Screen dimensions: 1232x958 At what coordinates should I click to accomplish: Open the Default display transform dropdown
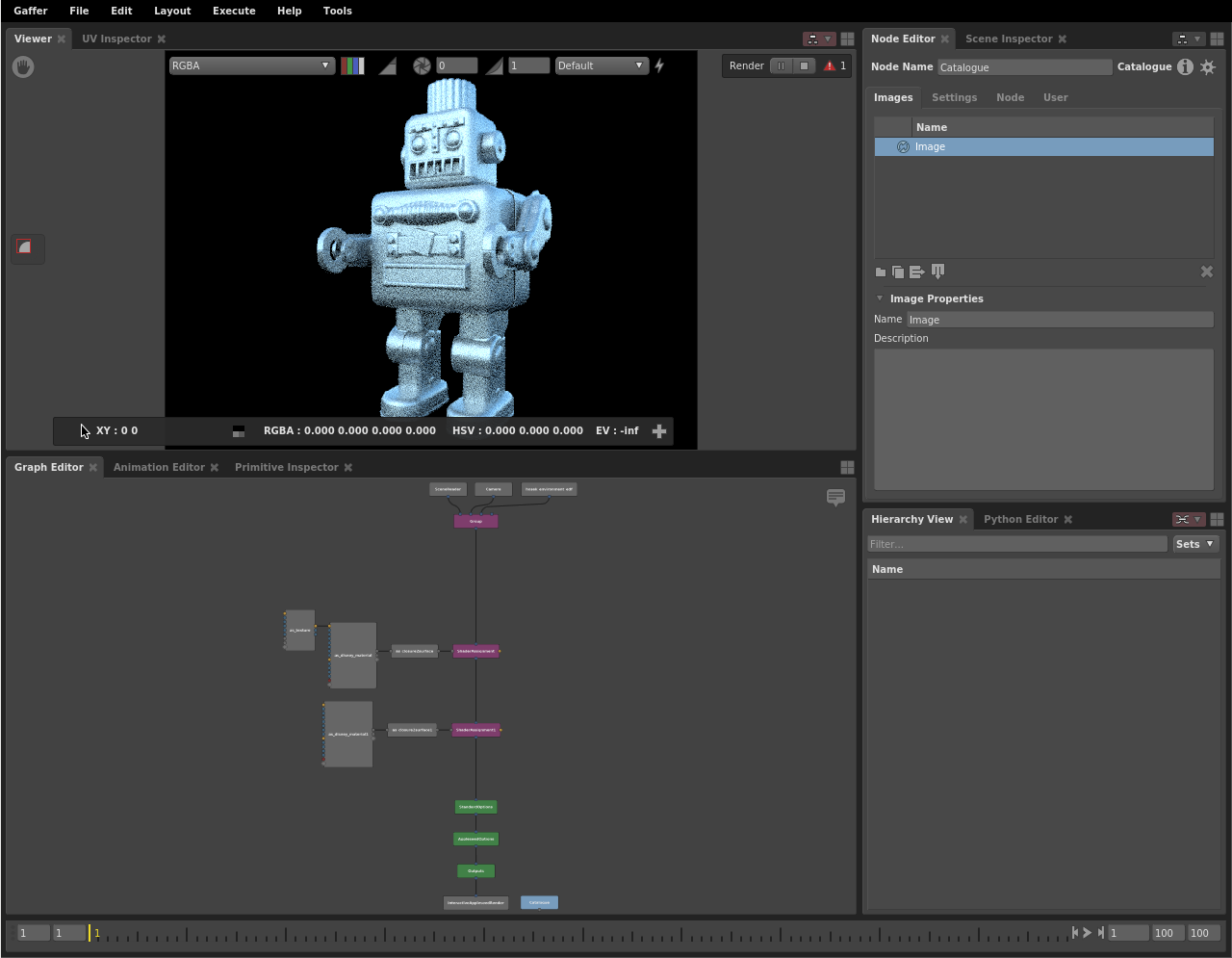click(602, 65)
